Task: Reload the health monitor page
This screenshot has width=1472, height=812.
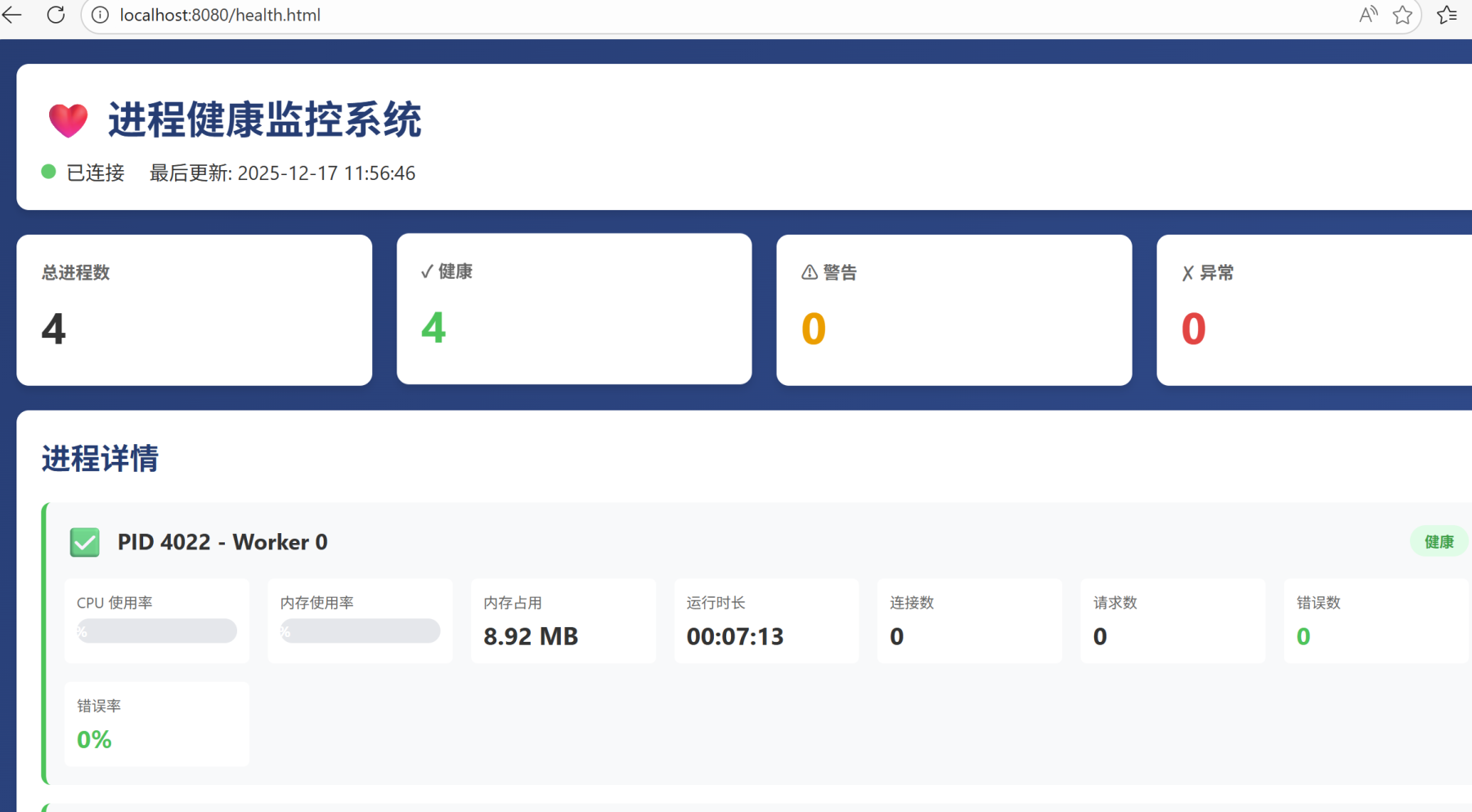Action: pos(56,15)
